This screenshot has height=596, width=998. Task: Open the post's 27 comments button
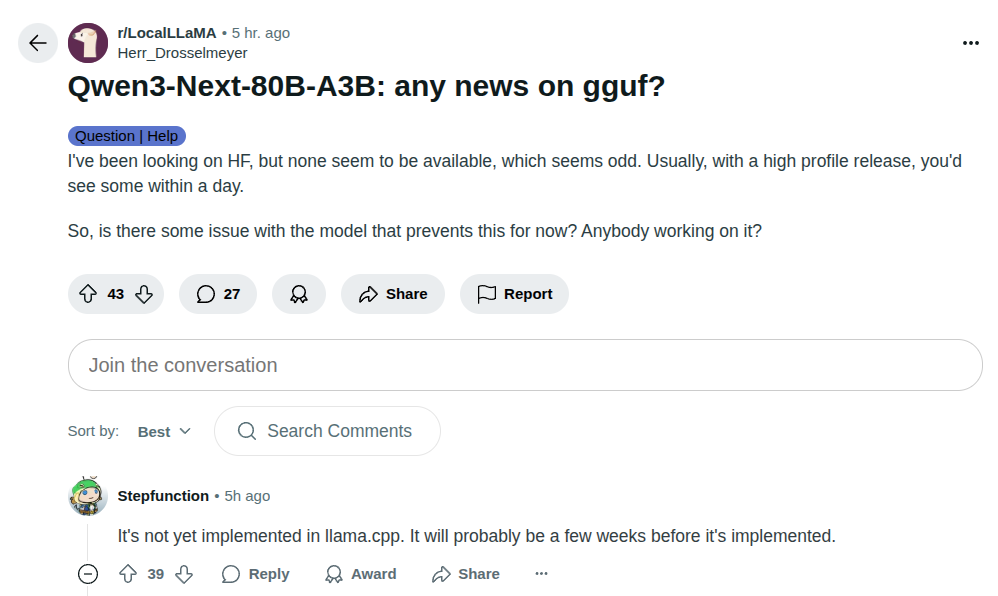(x=218, y=294)
